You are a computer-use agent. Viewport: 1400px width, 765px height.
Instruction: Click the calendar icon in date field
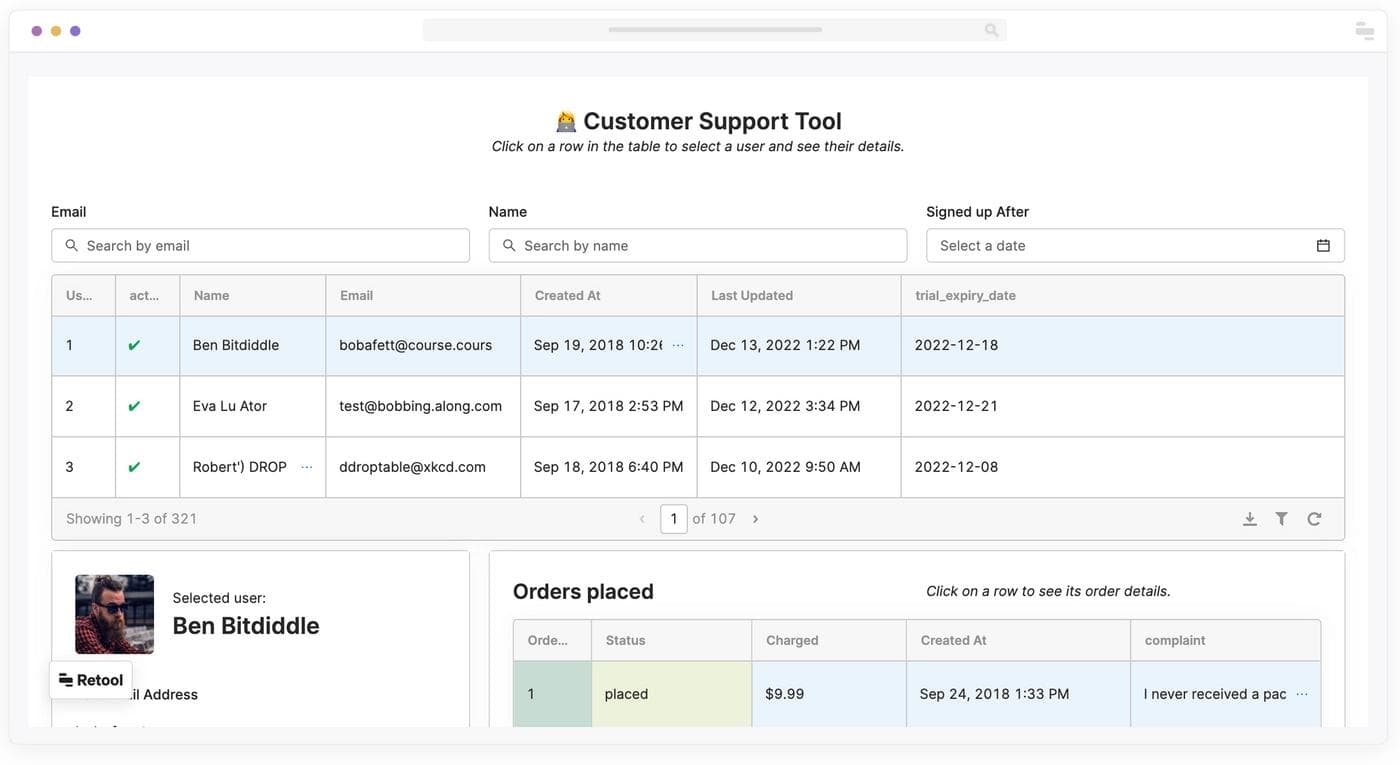(x=1323, y=246)
